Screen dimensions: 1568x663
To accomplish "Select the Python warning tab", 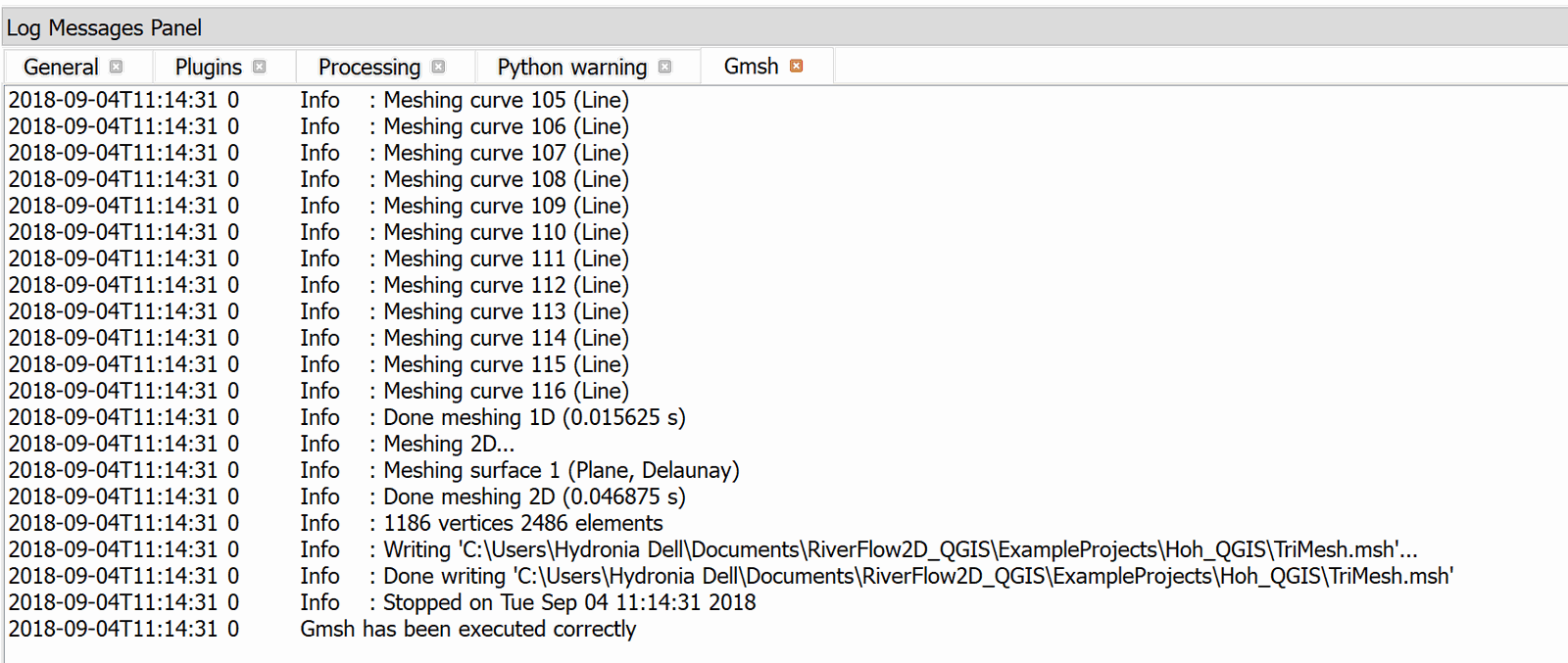I will tap(571, 67).
